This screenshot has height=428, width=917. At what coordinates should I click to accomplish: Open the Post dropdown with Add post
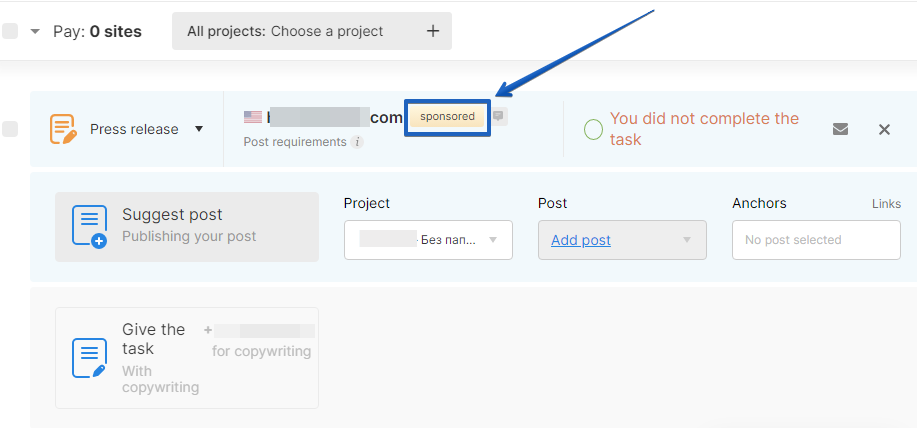click(622, 240)
